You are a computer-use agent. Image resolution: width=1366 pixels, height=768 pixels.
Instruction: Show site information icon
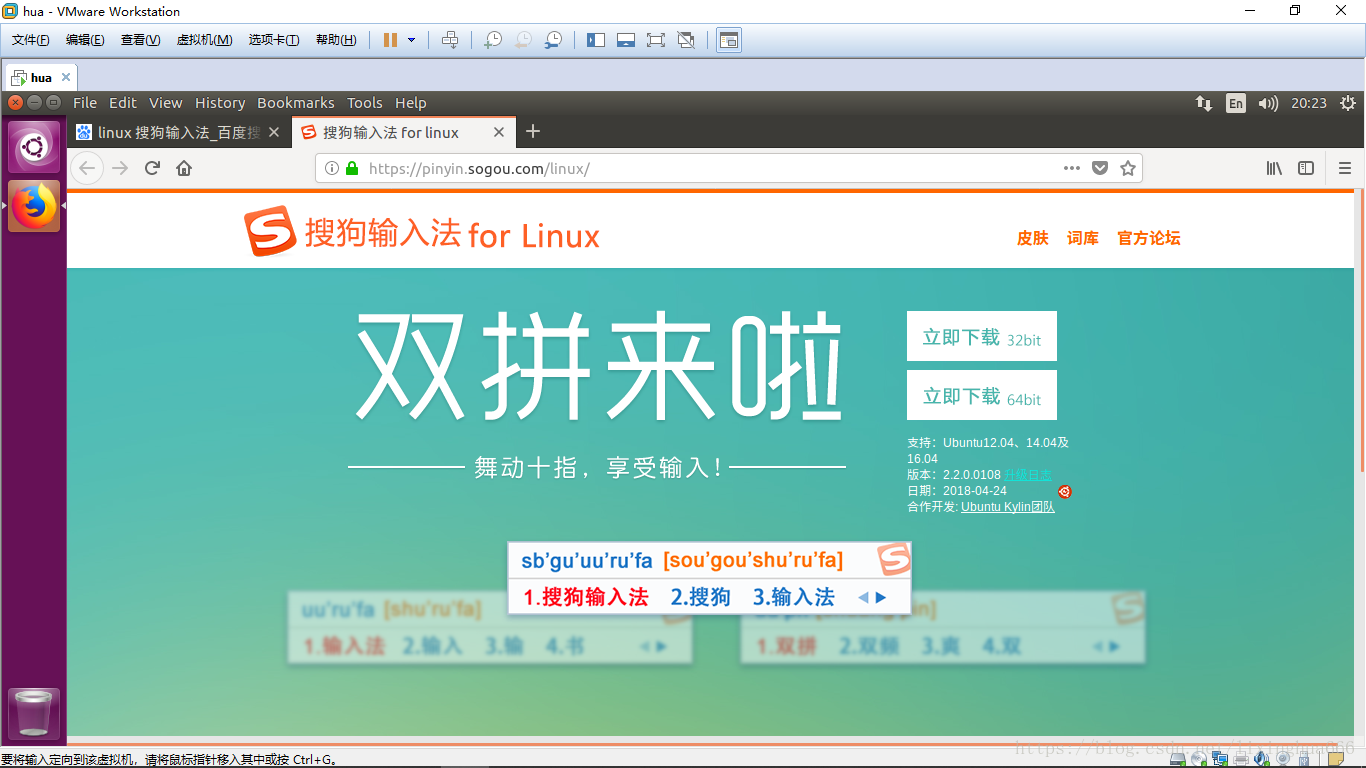pyautogui.click(x=332, y=168)
